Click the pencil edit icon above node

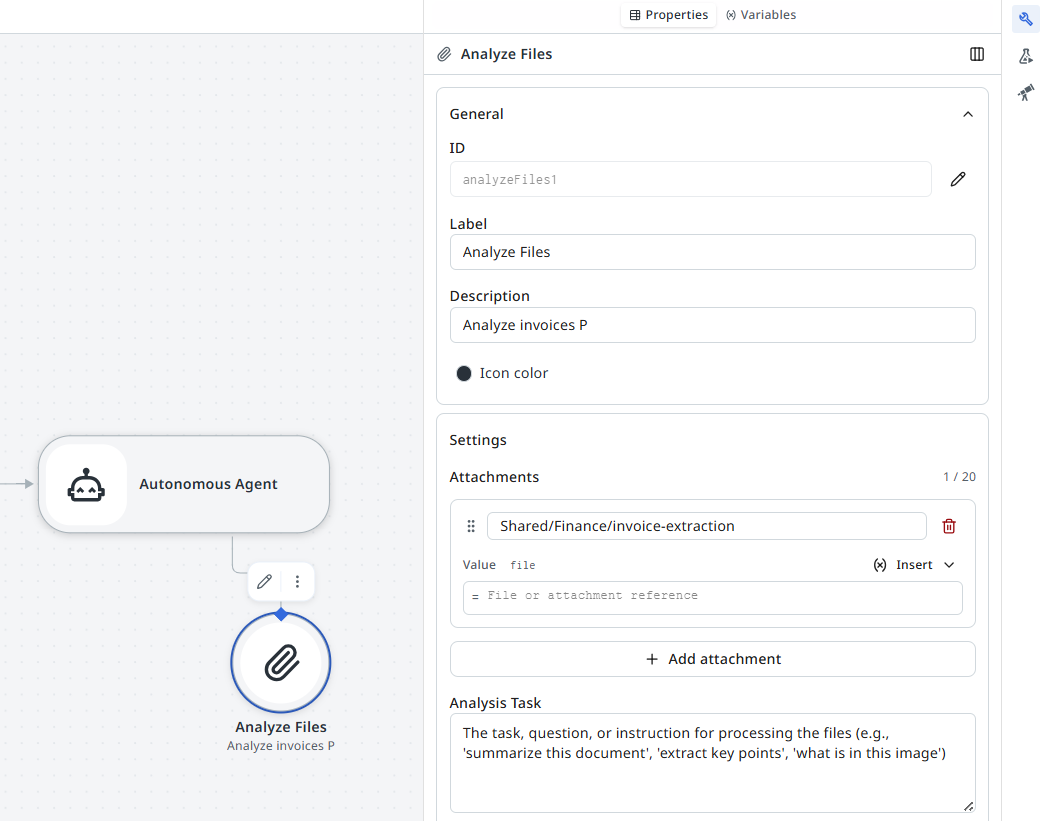(x=265, y=581)
